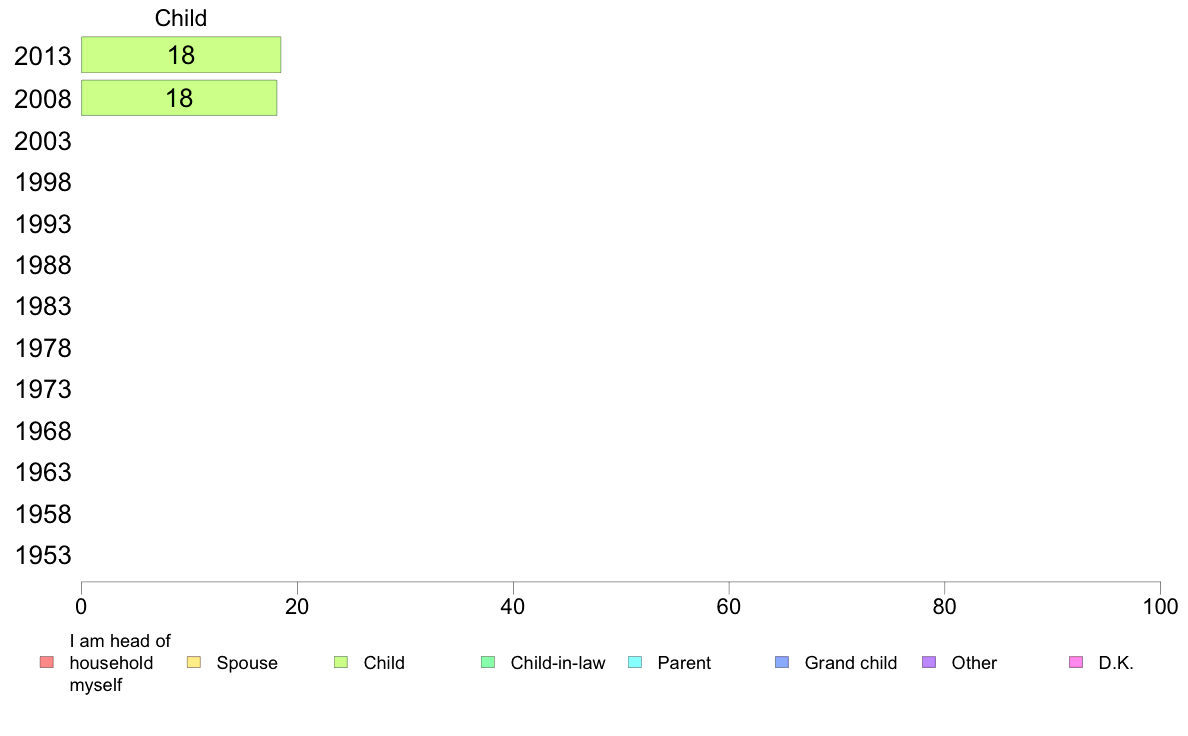Click the 2003 year label
This screenshot has height=736, width=1188.
pos(42,141)
